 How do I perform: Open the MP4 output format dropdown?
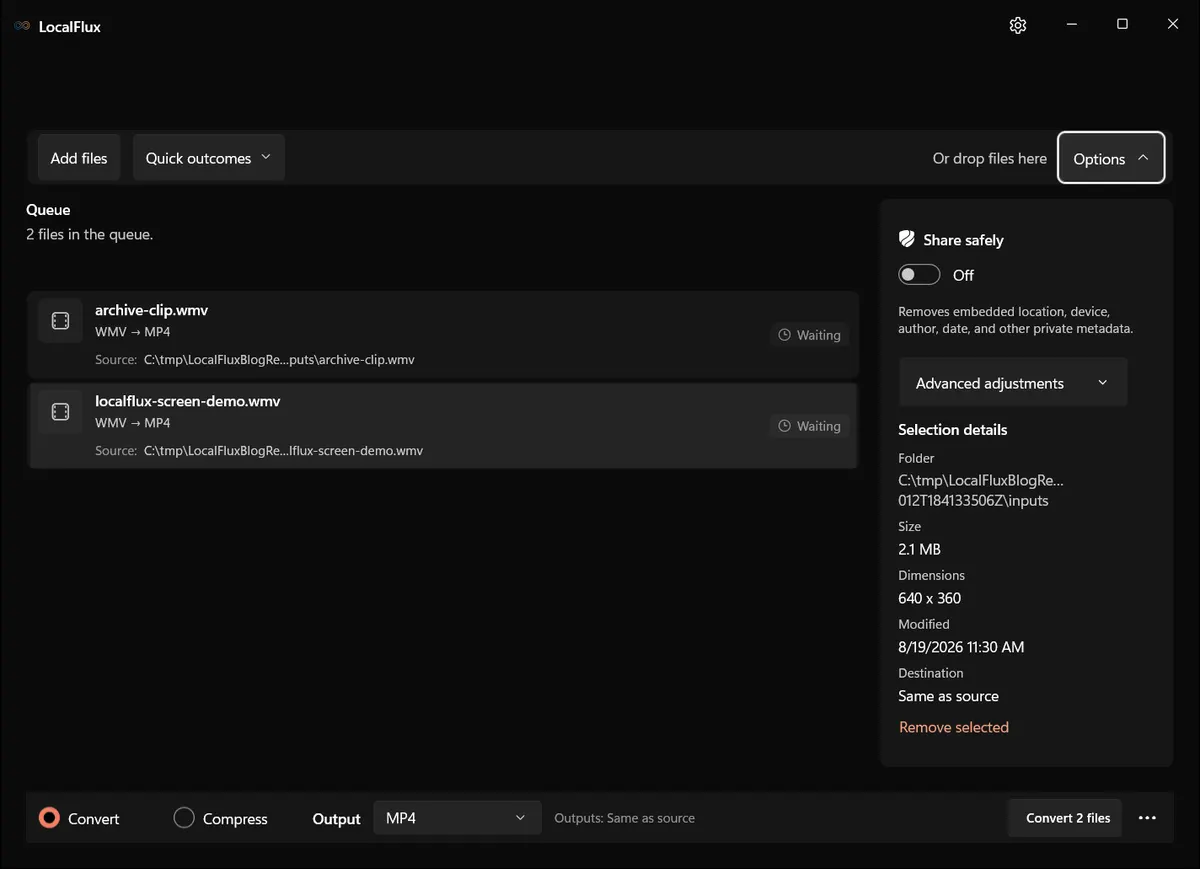(457, 818)
